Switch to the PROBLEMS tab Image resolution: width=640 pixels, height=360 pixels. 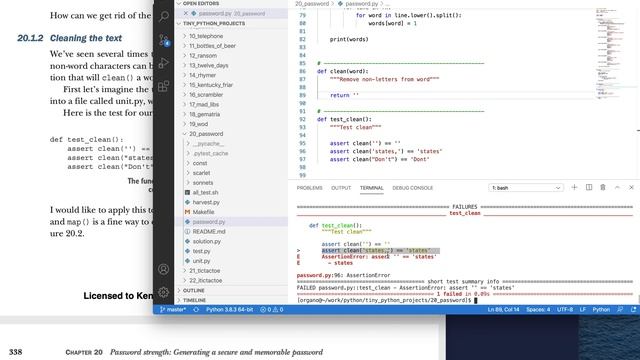(309, 188)
